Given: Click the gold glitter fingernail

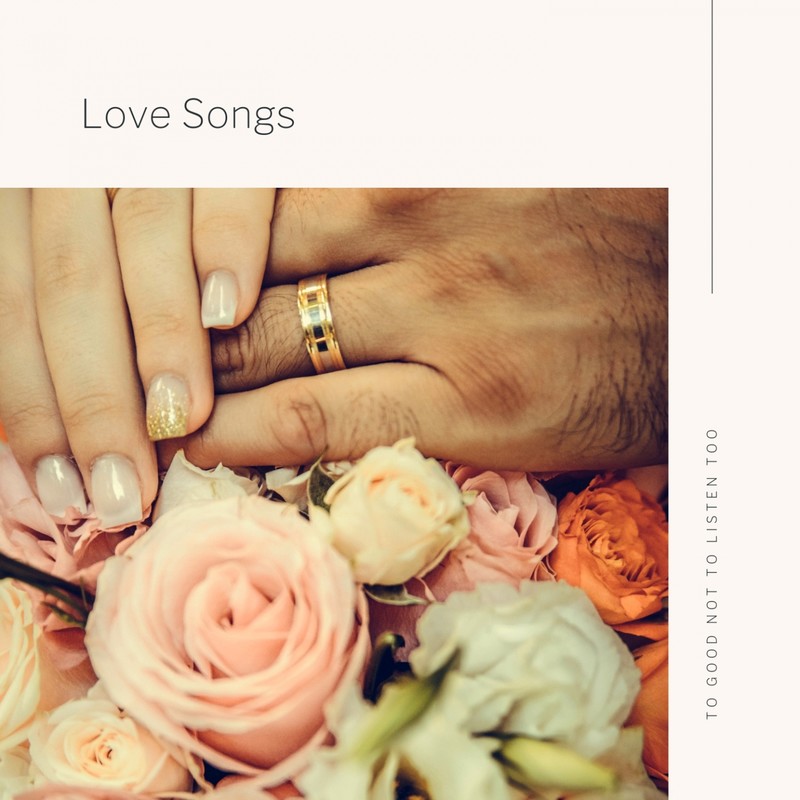Looking at the screenshot, I should click(x=168, y=407).
